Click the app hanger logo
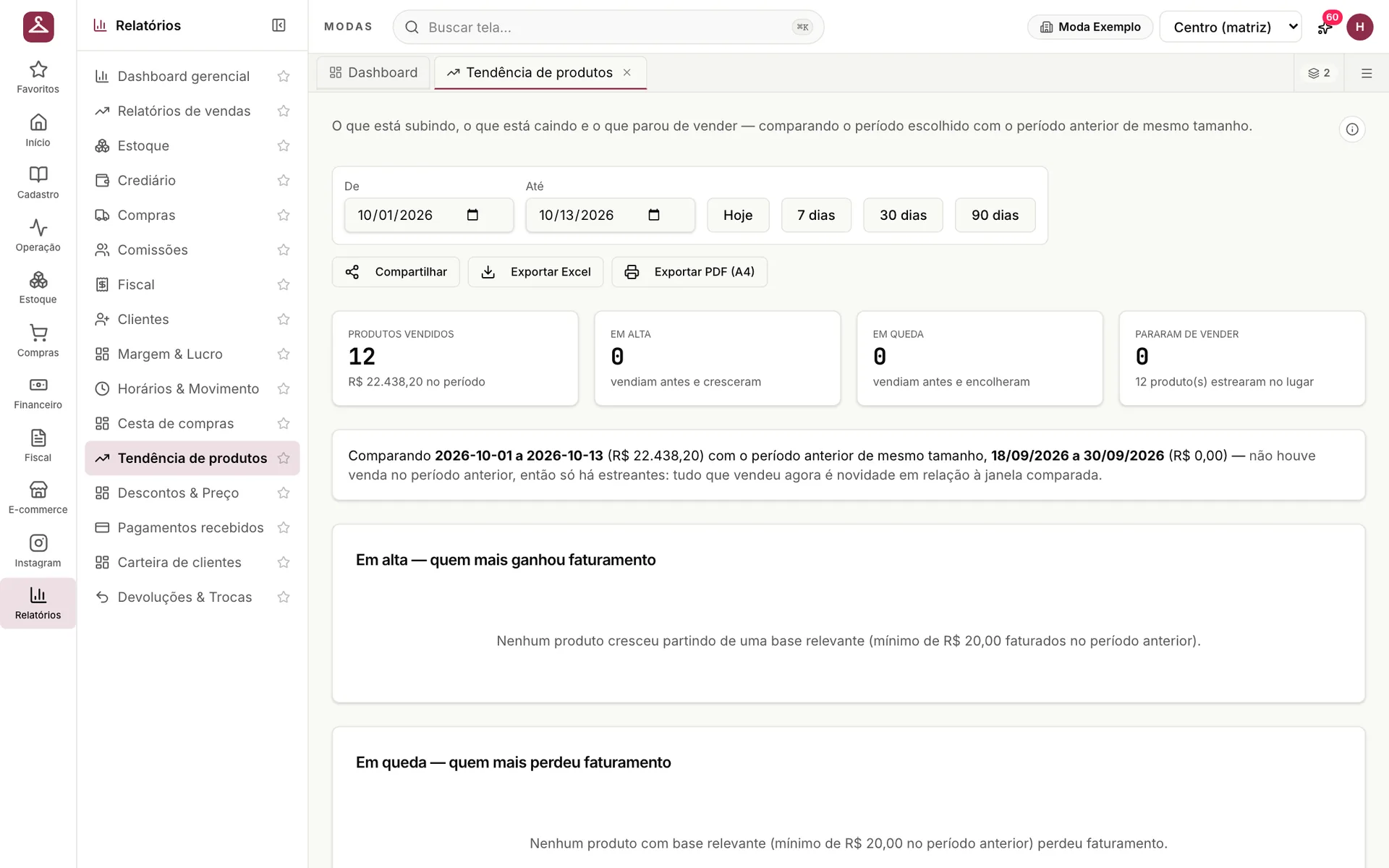The width and height of the screenshot is (1389, 868). (38, 27)
